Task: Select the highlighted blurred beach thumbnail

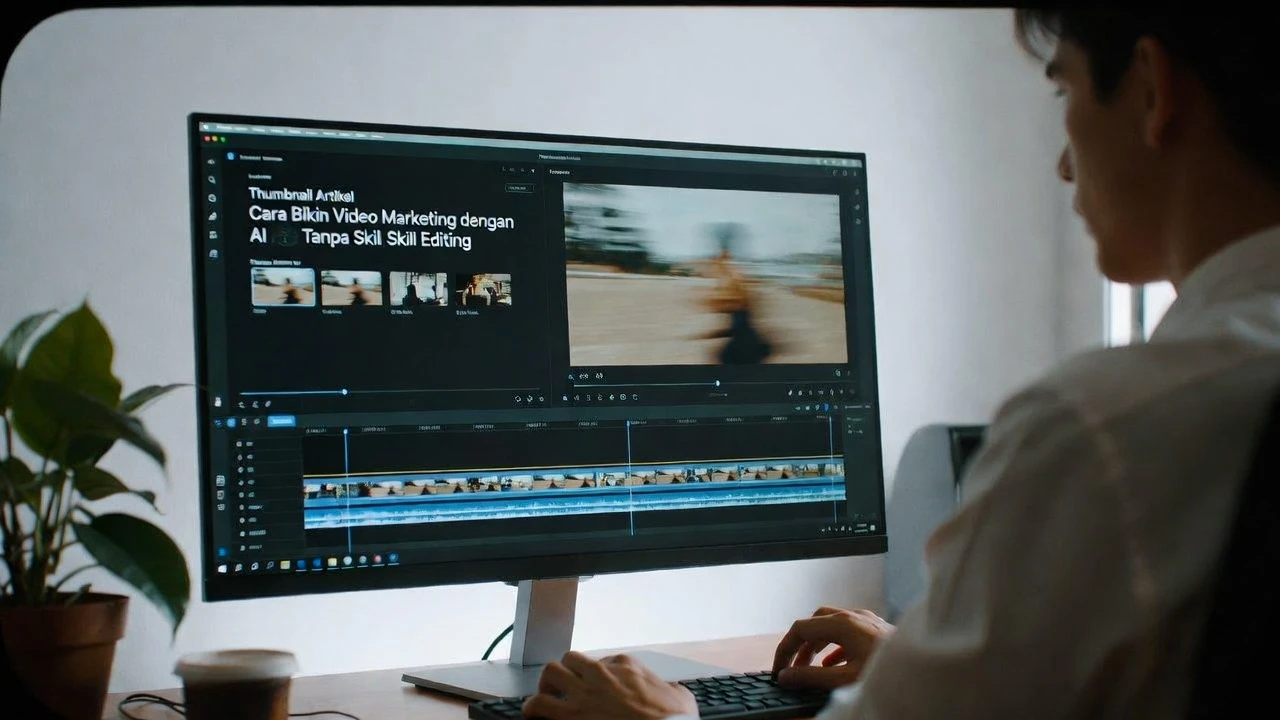Action: [x=283, y=287]
